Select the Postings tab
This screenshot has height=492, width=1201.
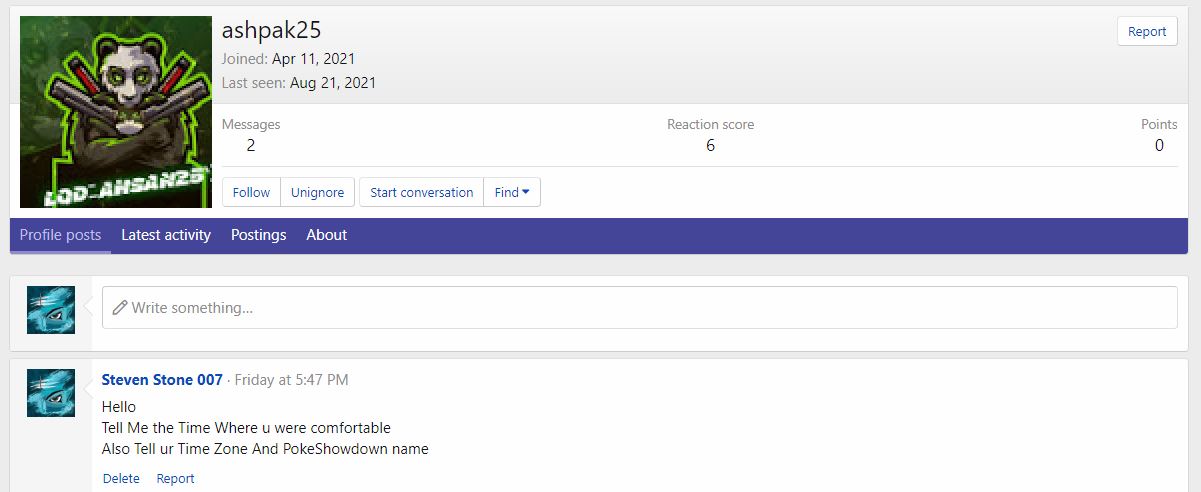[x=258, y=235]
